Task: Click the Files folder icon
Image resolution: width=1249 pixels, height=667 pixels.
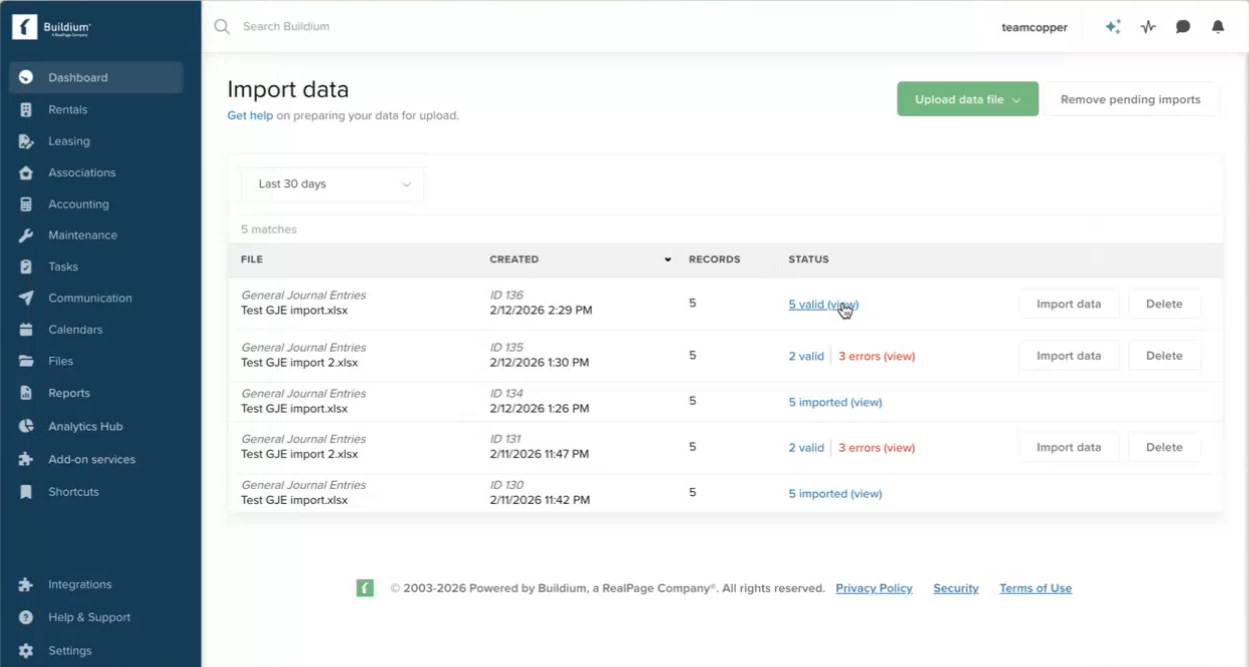Action: tap(26, 361)
